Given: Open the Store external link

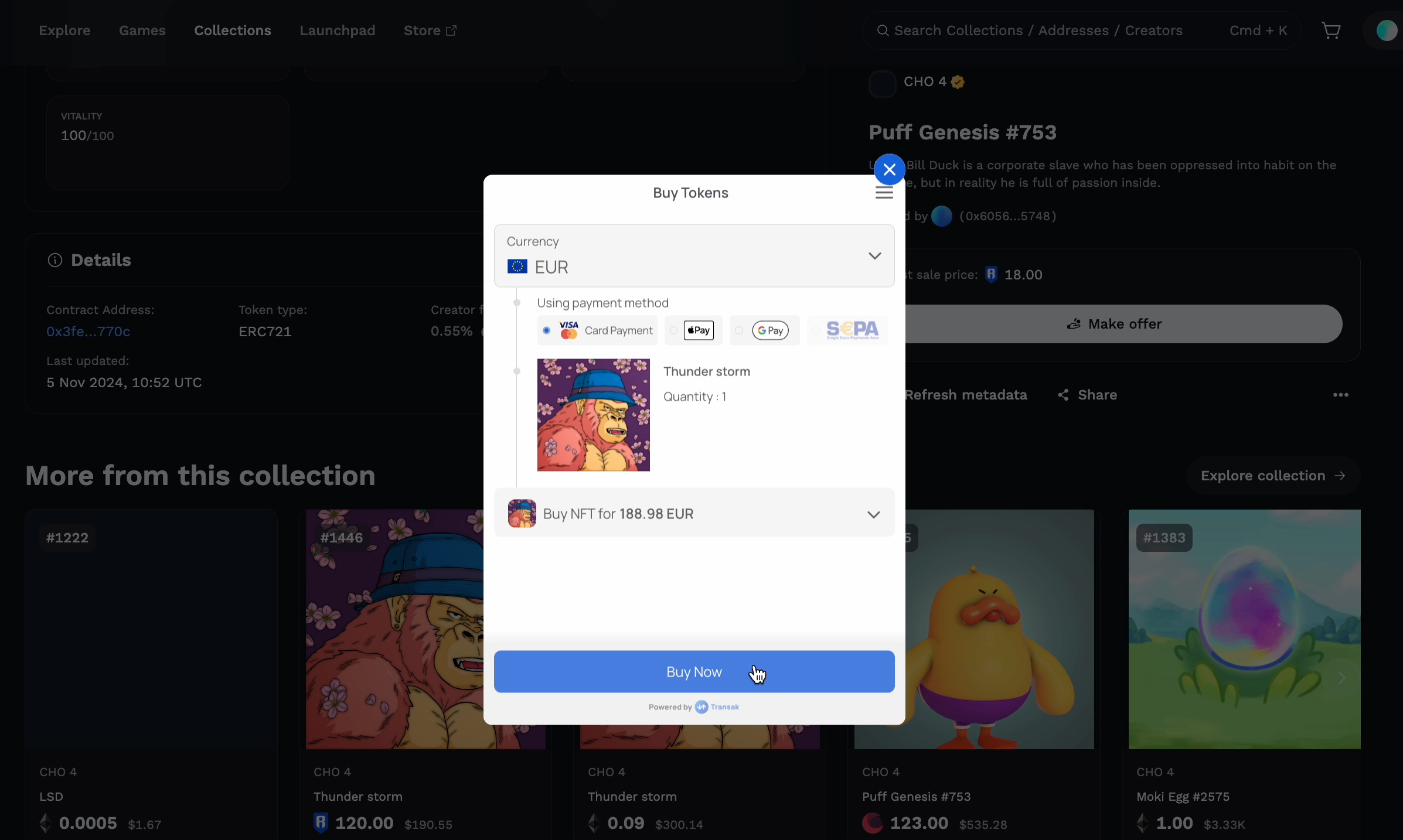Looking at the screenshot, I should coord(430,30).
